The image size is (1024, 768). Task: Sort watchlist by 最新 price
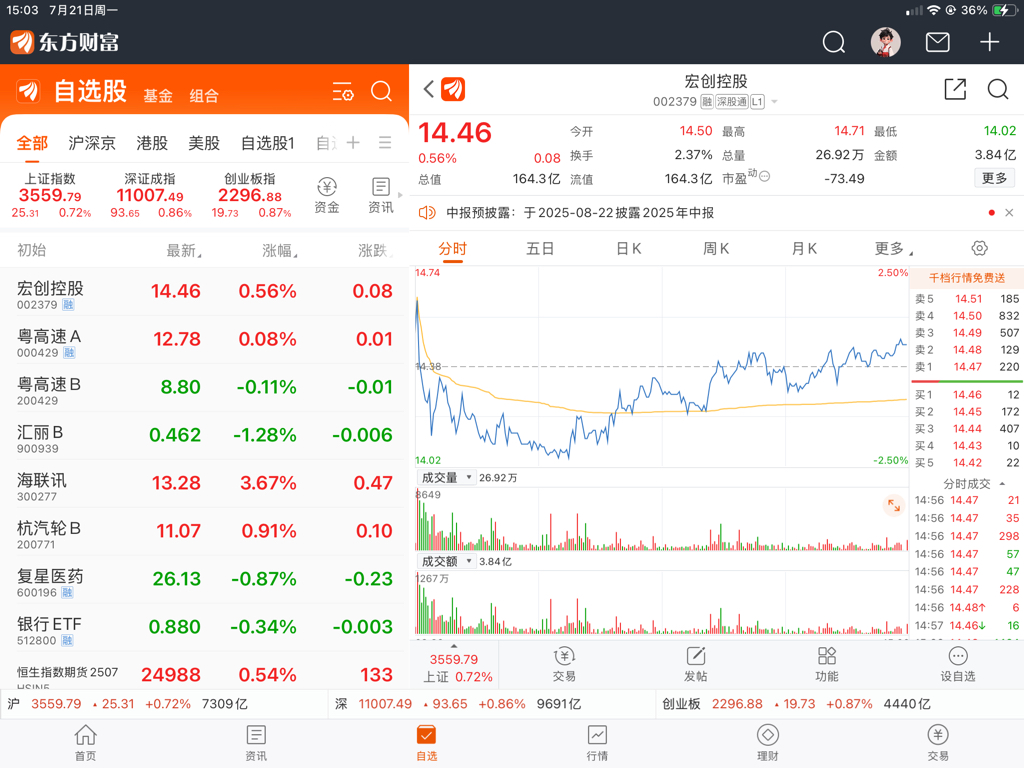[184, 251]
